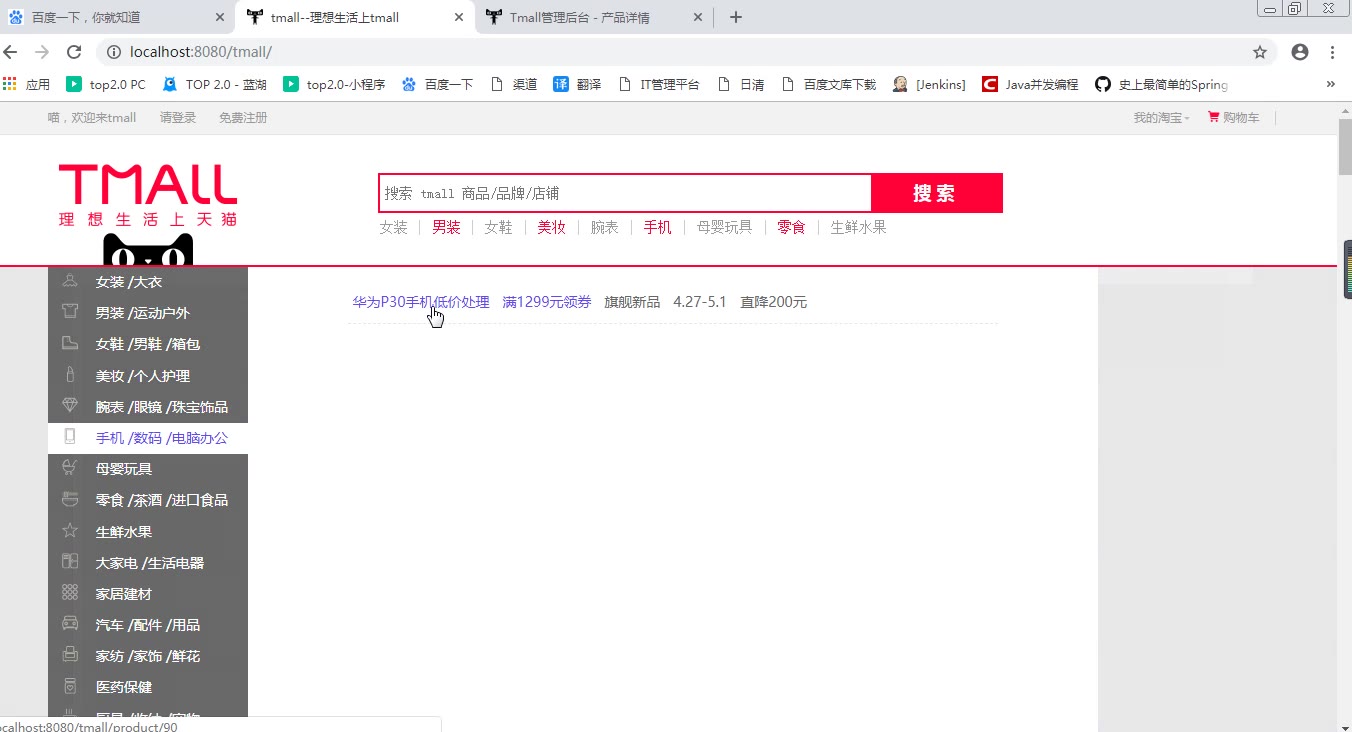Screen dimensions: 1352x732
Task: Expand the 我的淘宝 dropdown
Action: click(x=1161, y=117)
